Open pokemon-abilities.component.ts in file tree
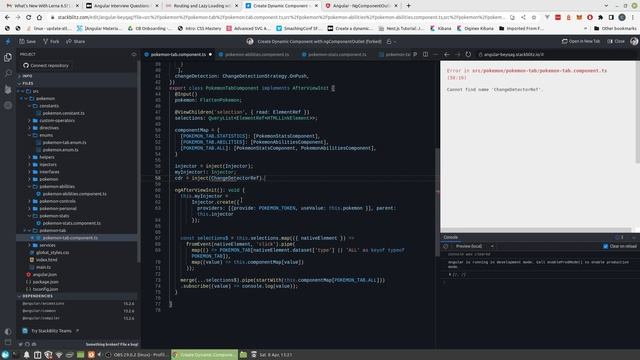This screenshot has height=360, width=640. pyautogui.click(x=71, y=194)
